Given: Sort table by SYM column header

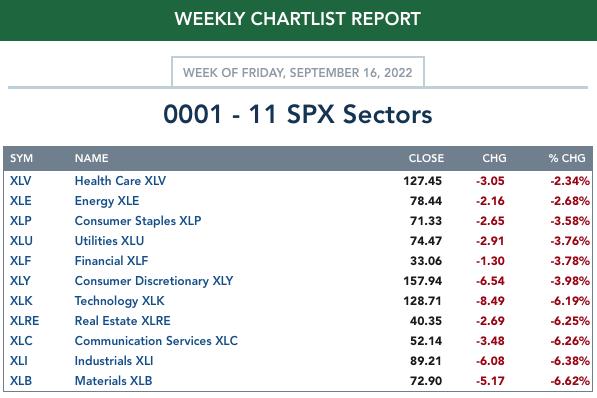Looking at the screenshot, I should [x=21, y=158].
